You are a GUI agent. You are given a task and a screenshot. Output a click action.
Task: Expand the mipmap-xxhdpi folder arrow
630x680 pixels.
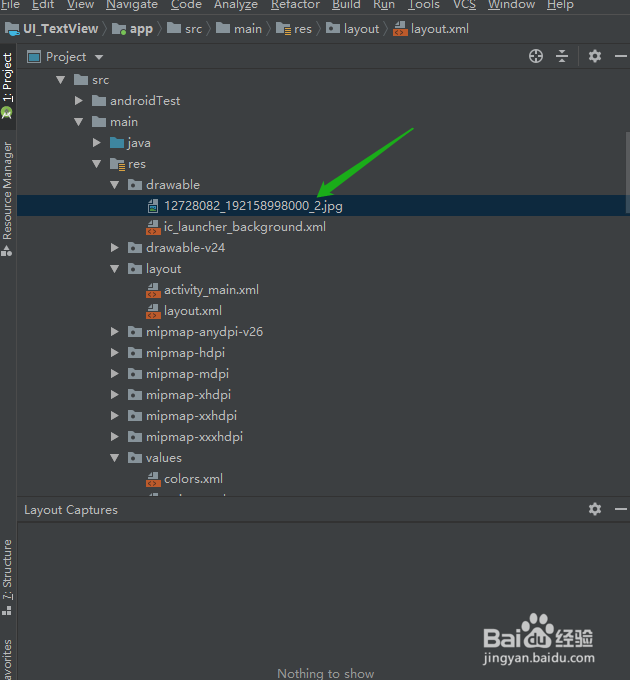tap(115, 415)
